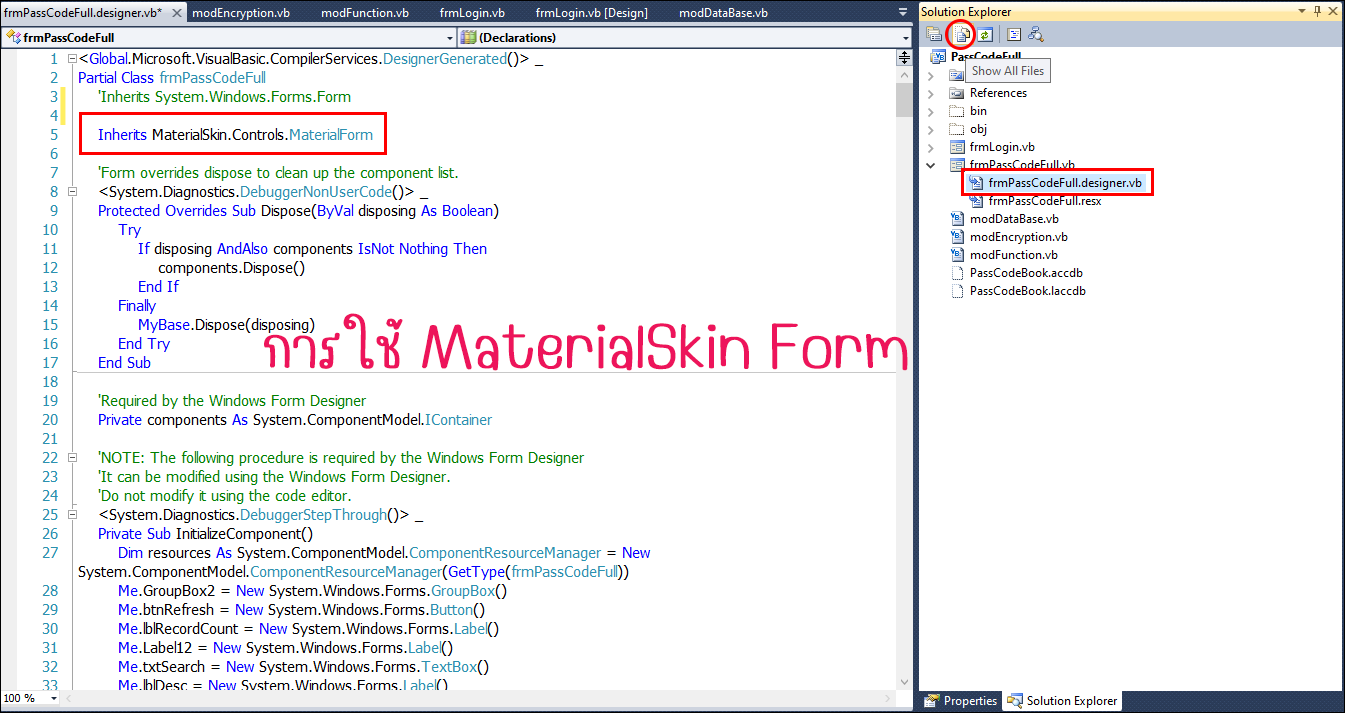Viewport: 1345px width, 713px height.
Task: Click the Solution Explorer Properties icon
Action: (x=934, y=34)
